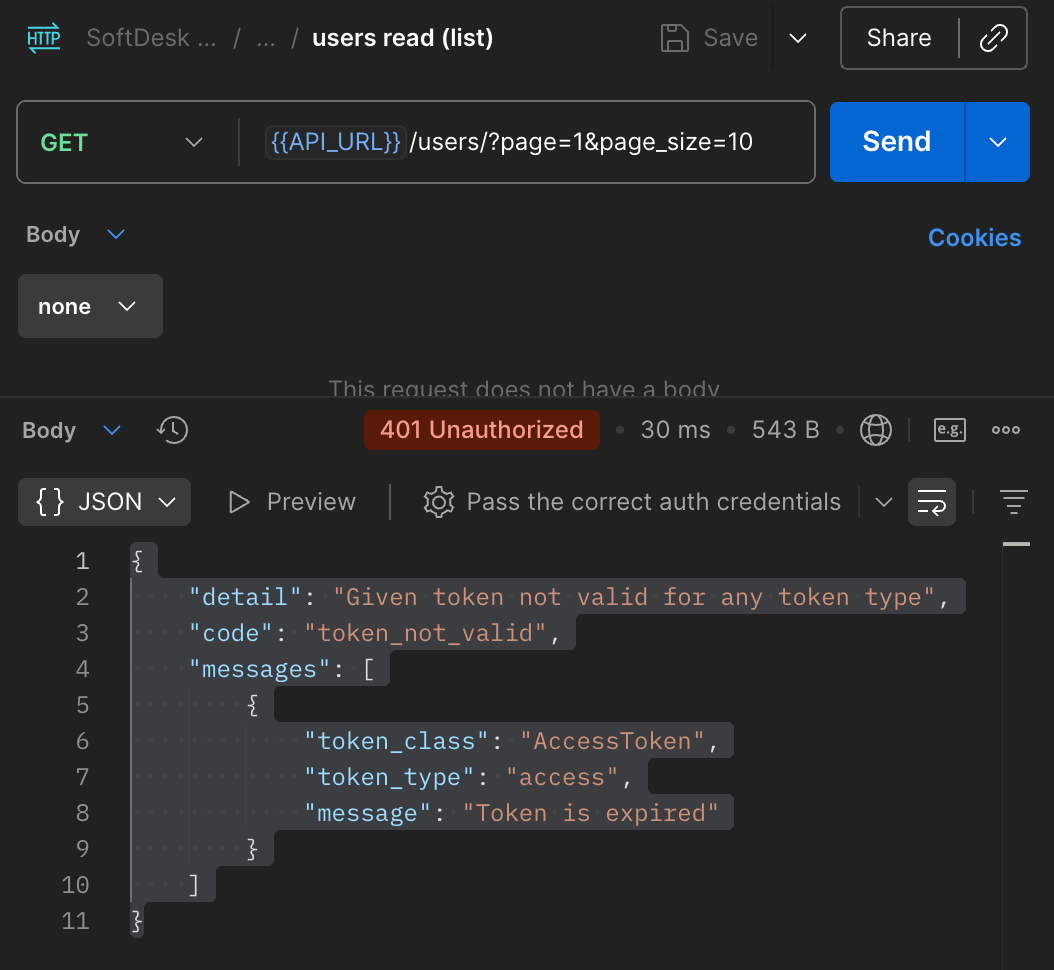Open the GET method dropdown
1054x970 pixels.
pyautogui.click(x=121, y=142)
